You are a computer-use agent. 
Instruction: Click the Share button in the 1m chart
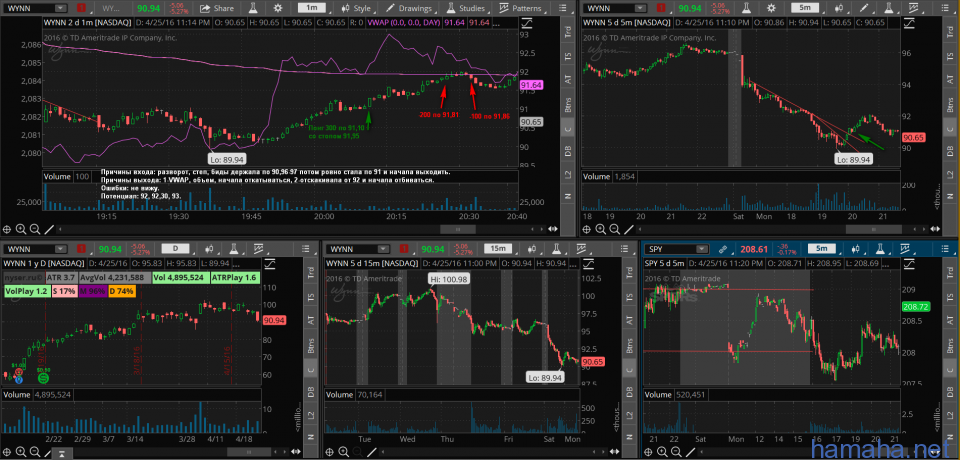tap(216, 8)
